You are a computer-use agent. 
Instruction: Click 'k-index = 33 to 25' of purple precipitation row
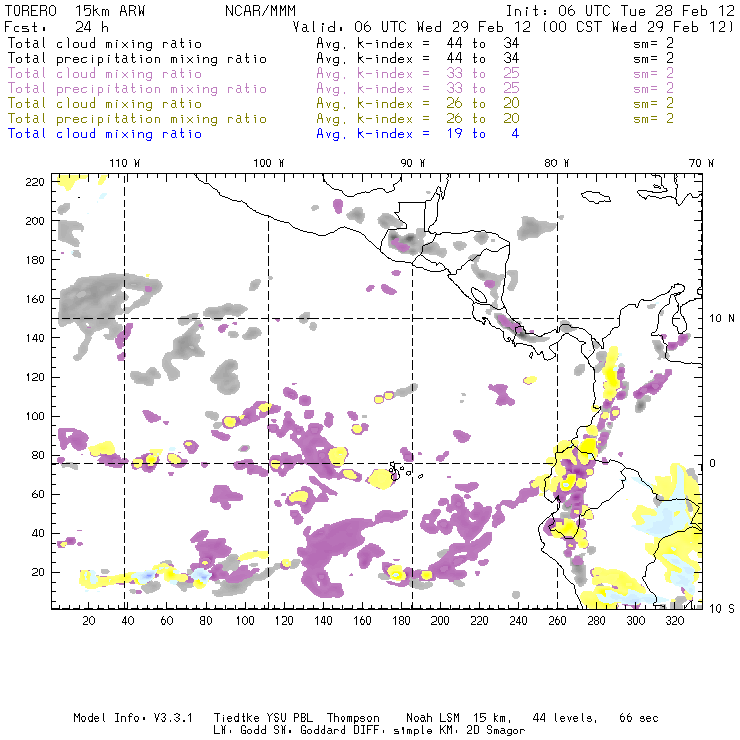(438, 89)
